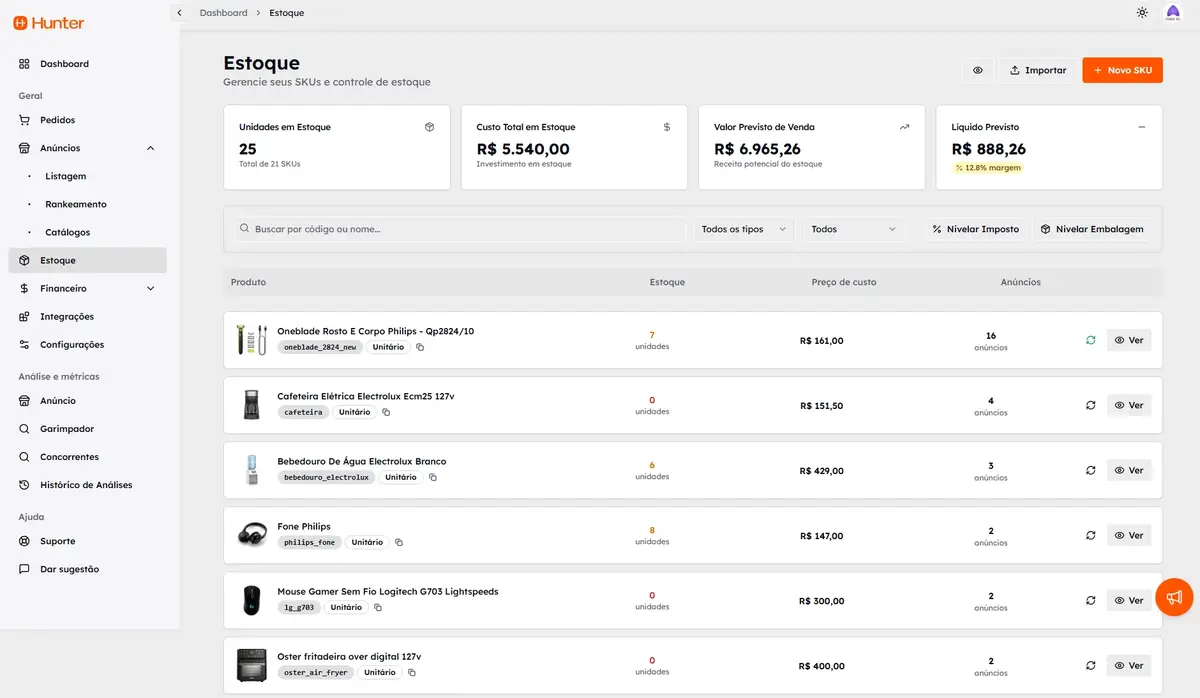The width and height of the screenshot is (1200, 698).
Task: View the Cafeteira Elétrica Electrolux product
Action: (x=1129, y=405)
